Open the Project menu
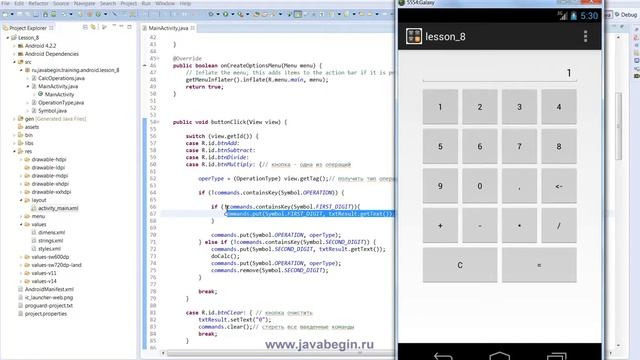 click(x=129, y=3)
